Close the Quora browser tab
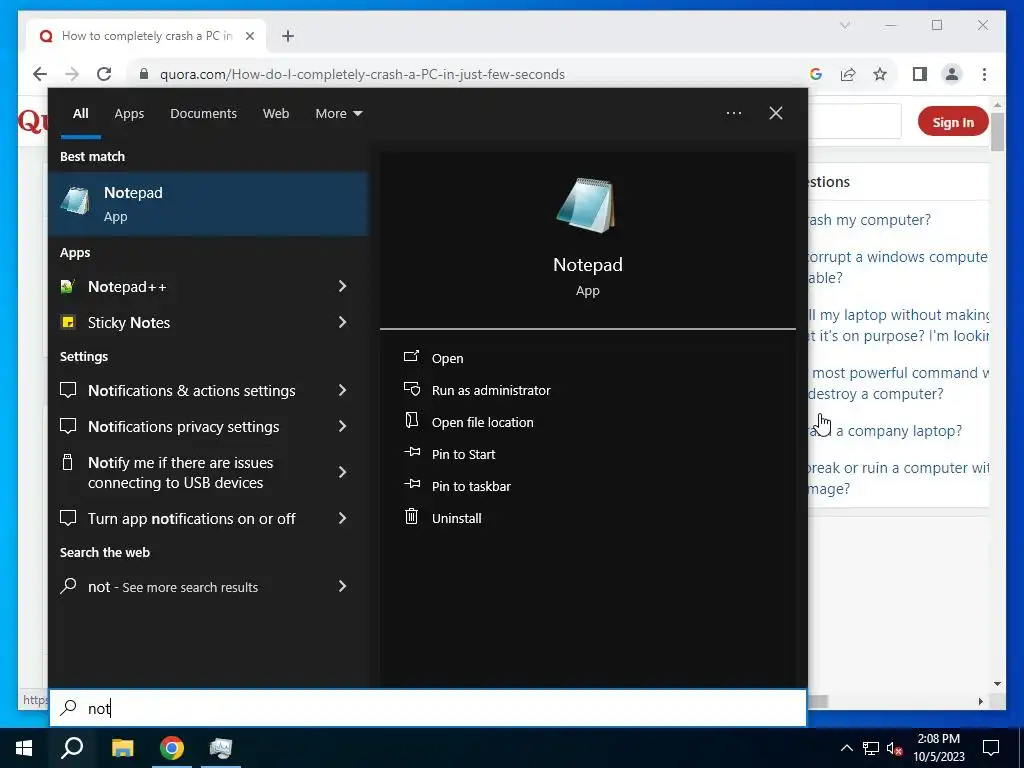This screenshot has width=1024, height=768. 249,36
